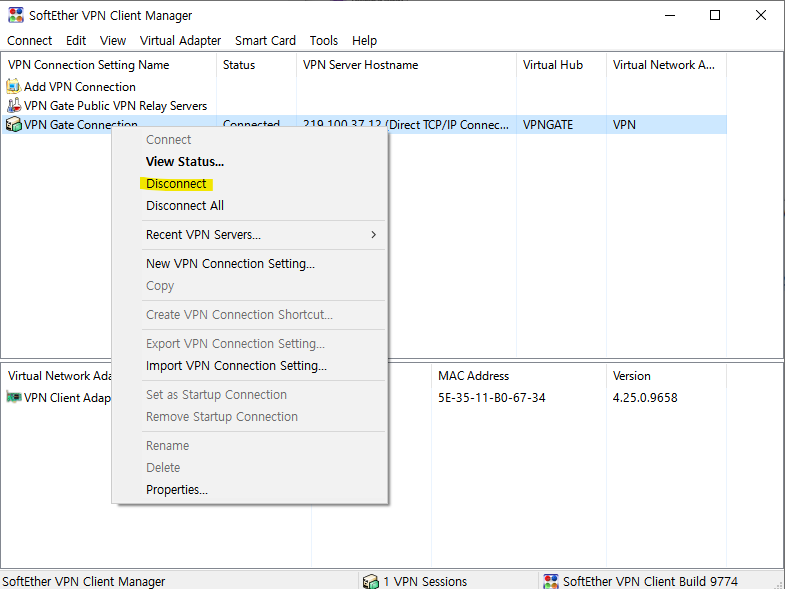Click the Add VPN Connection icon
This screenshot has width=785, height=589.
[14, 86]
